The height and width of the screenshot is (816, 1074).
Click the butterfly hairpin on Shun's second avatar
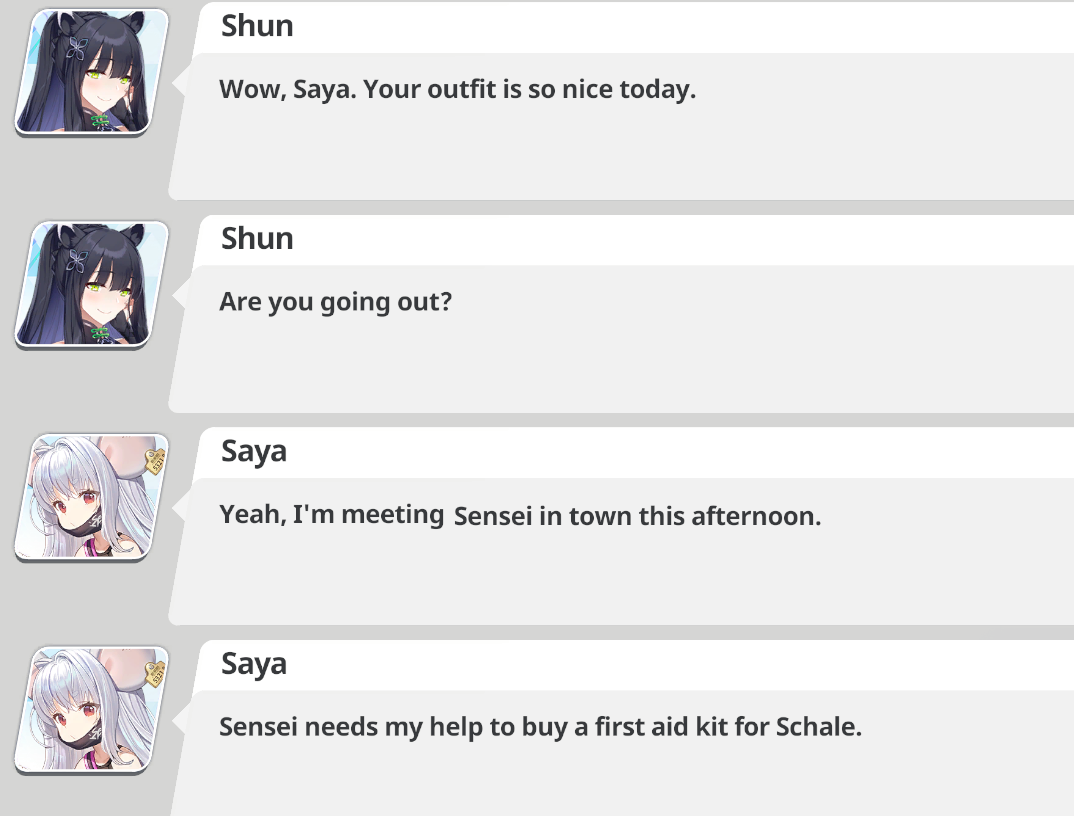pyautogui.click(x=79, y=259)
